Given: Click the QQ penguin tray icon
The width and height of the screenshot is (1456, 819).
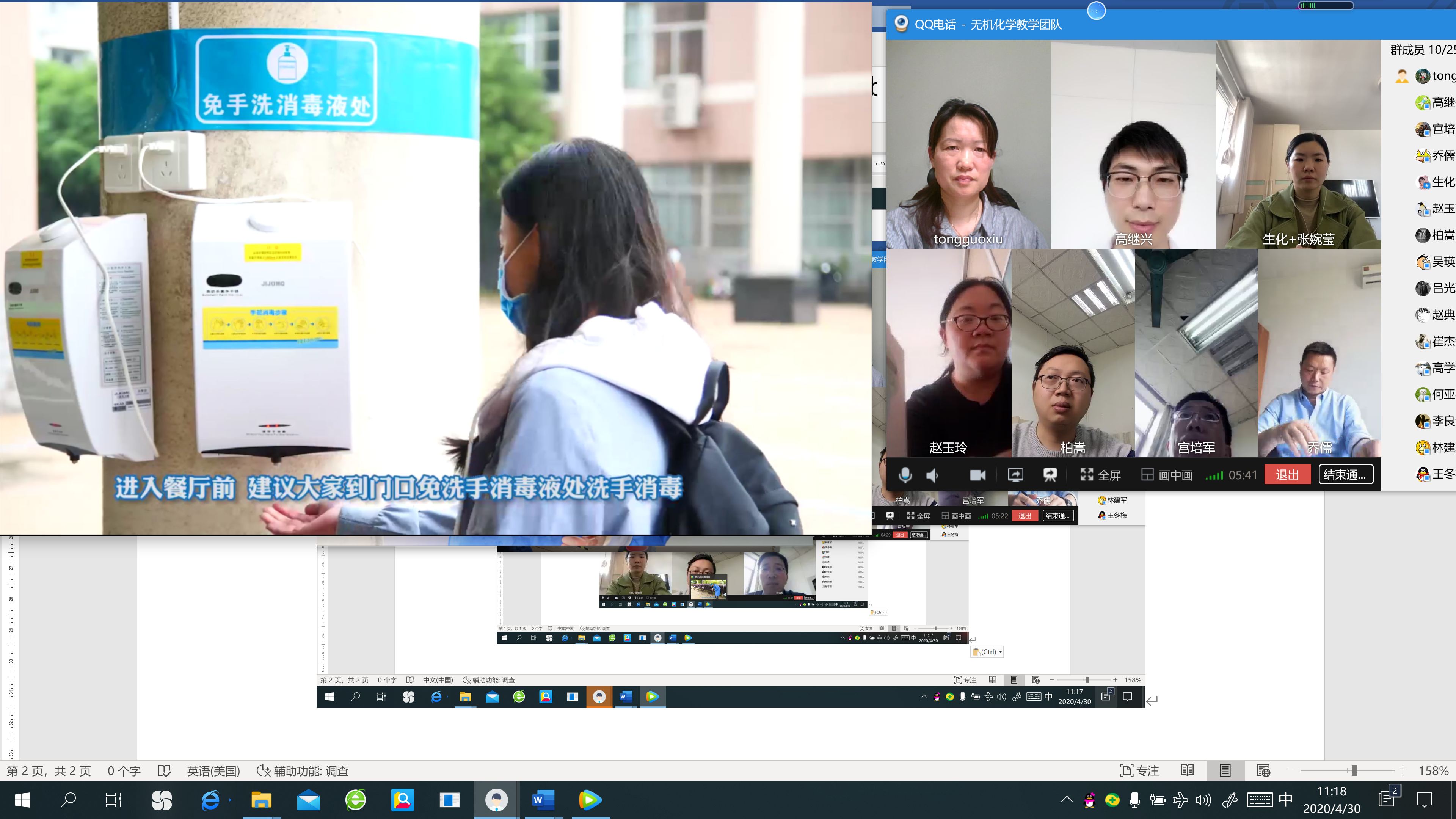Looking at the screenshot, I should 1089,800.
